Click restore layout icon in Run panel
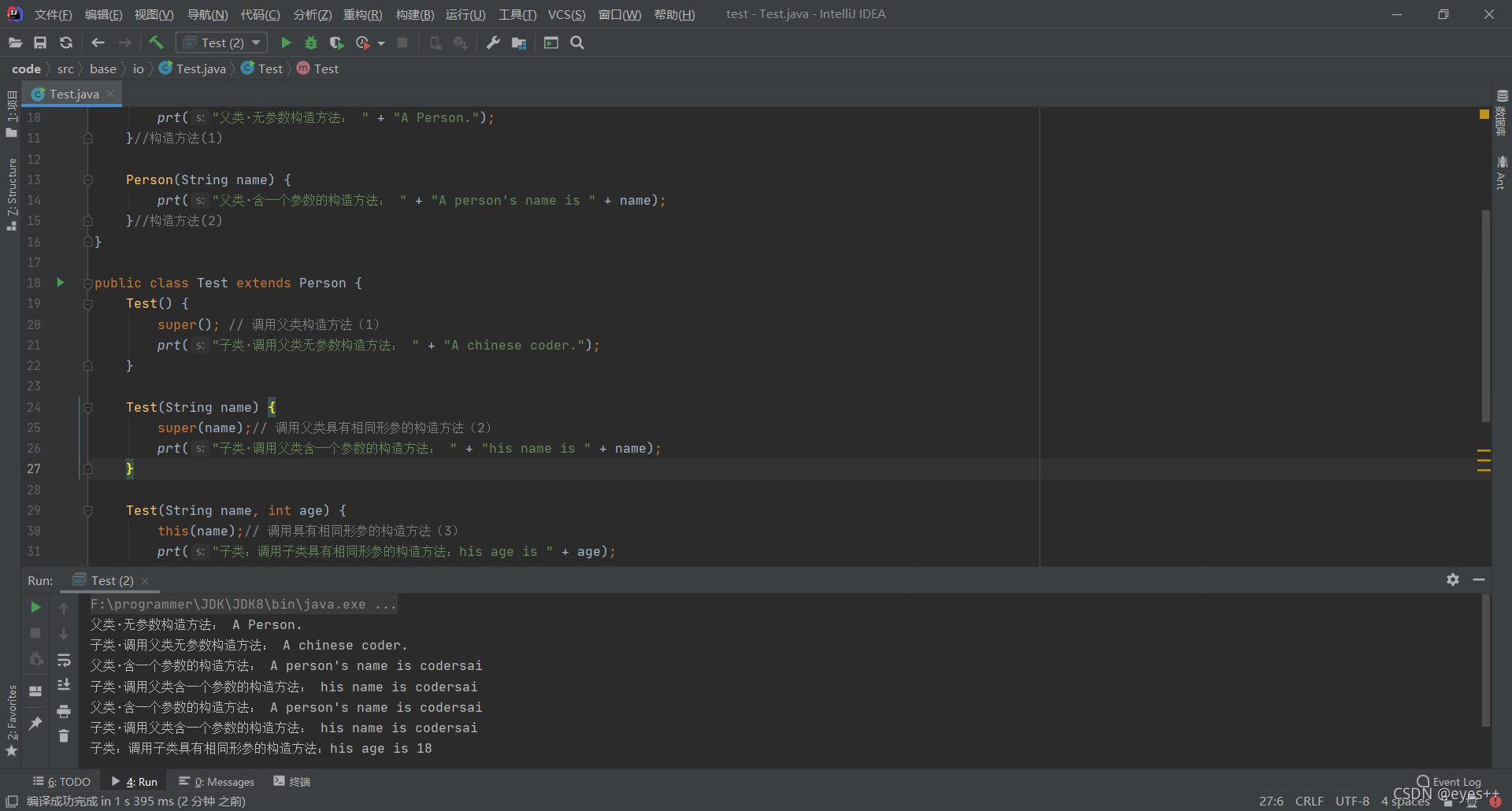The width and height of the screenshot is (1512, 811). point(35,691)
